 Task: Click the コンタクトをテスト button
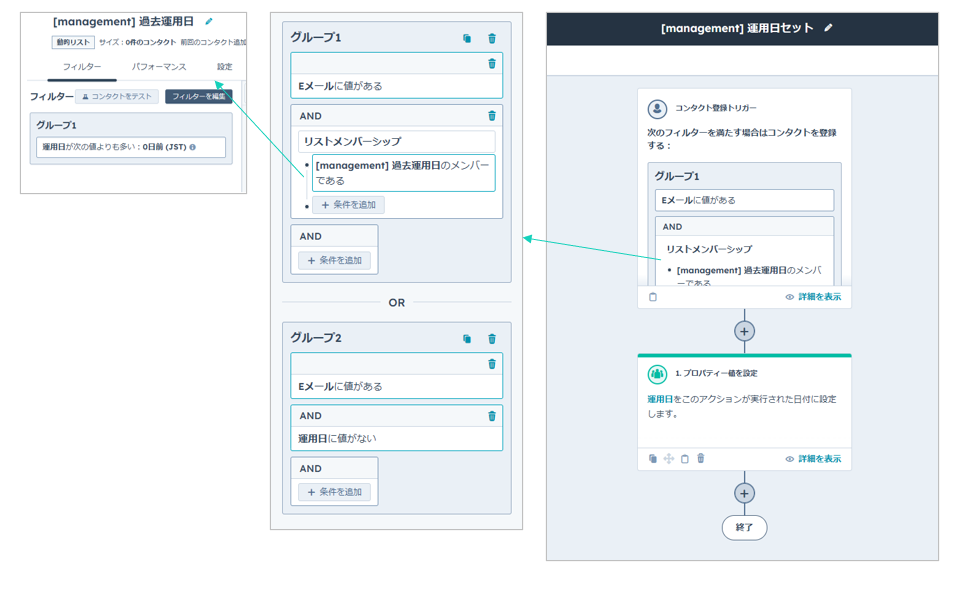(117, 97)
